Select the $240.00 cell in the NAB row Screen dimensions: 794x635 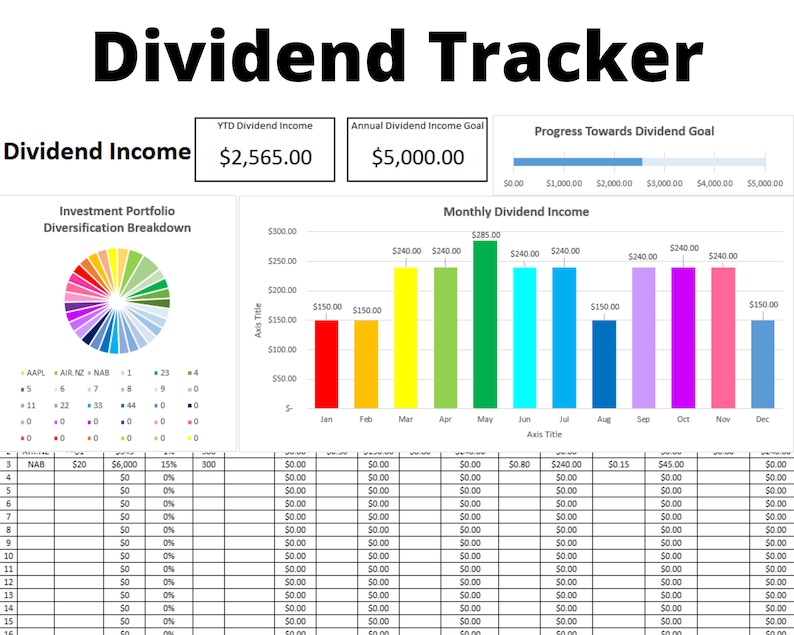(x=566, y=464)
